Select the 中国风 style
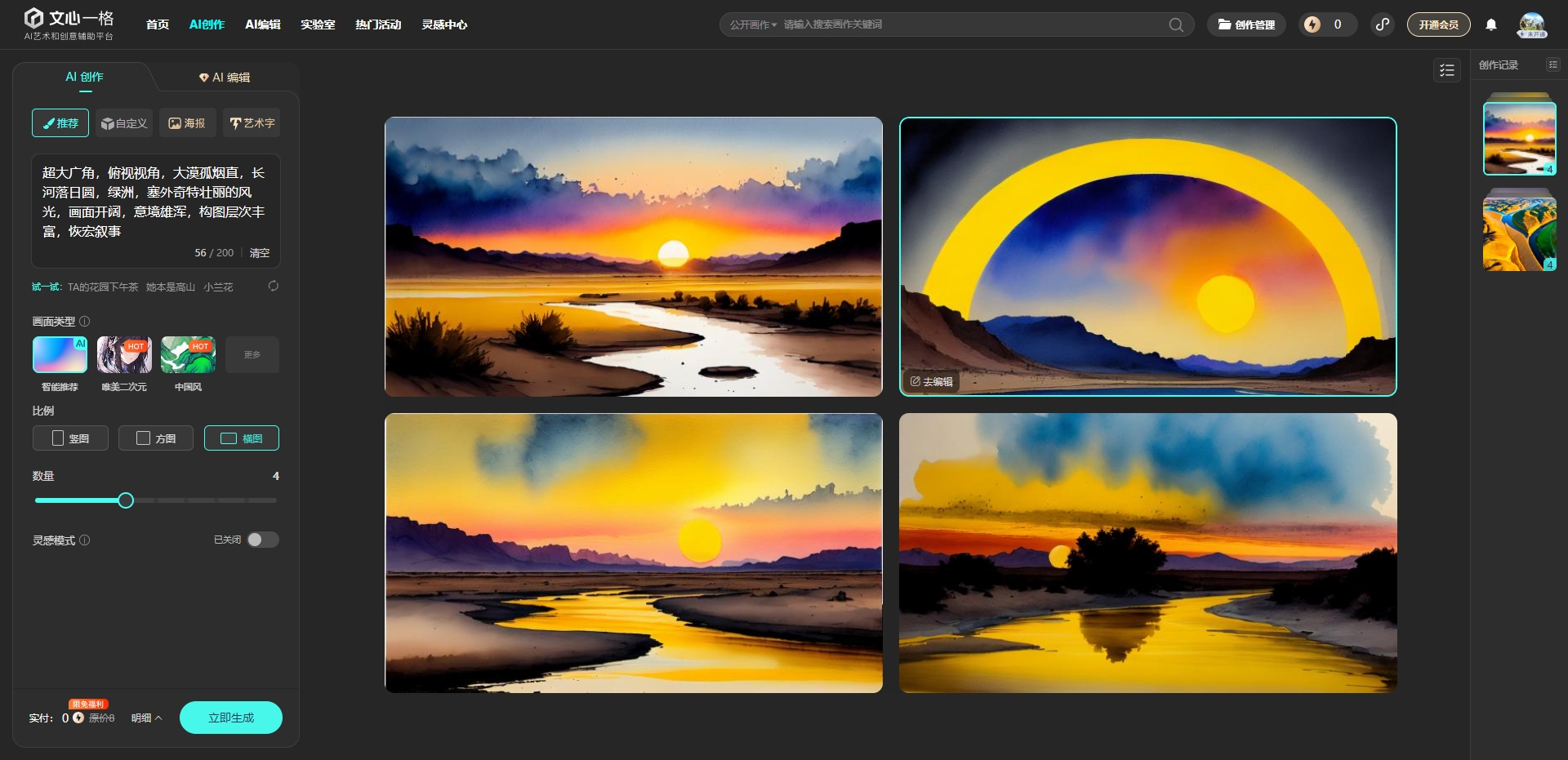The height and width of the screenshot is (760, 1568). (x=188, y=354)
